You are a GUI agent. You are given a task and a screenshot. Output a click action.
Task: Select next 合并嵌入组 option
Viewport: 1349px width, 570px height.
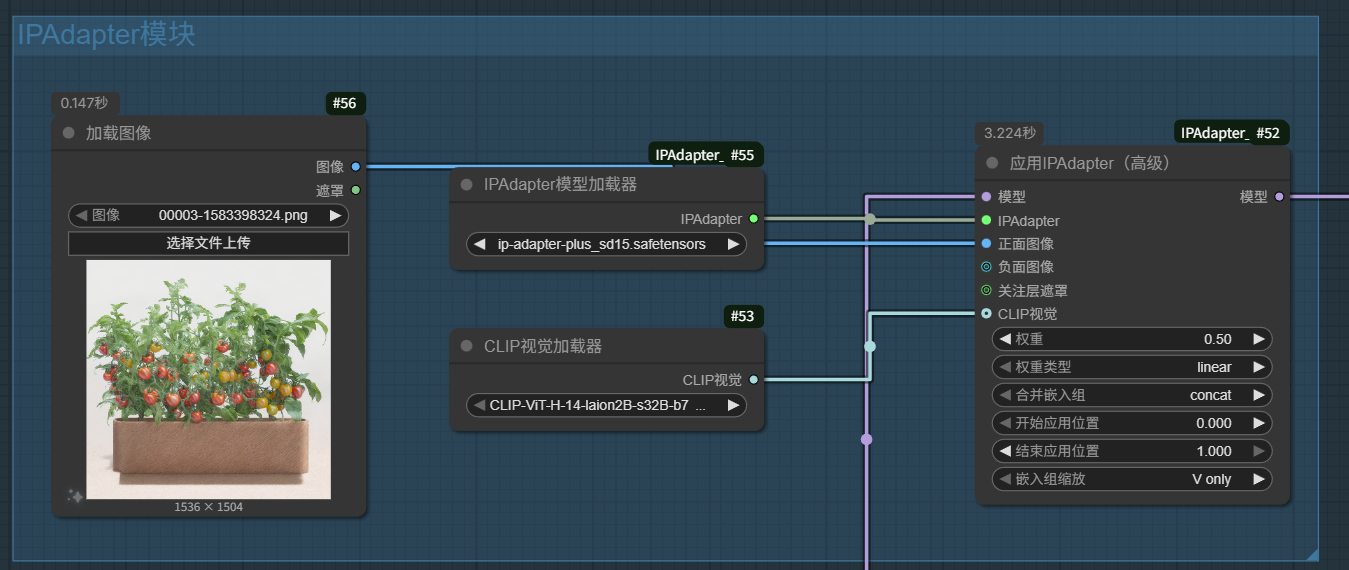click(x=1259, y=395)
